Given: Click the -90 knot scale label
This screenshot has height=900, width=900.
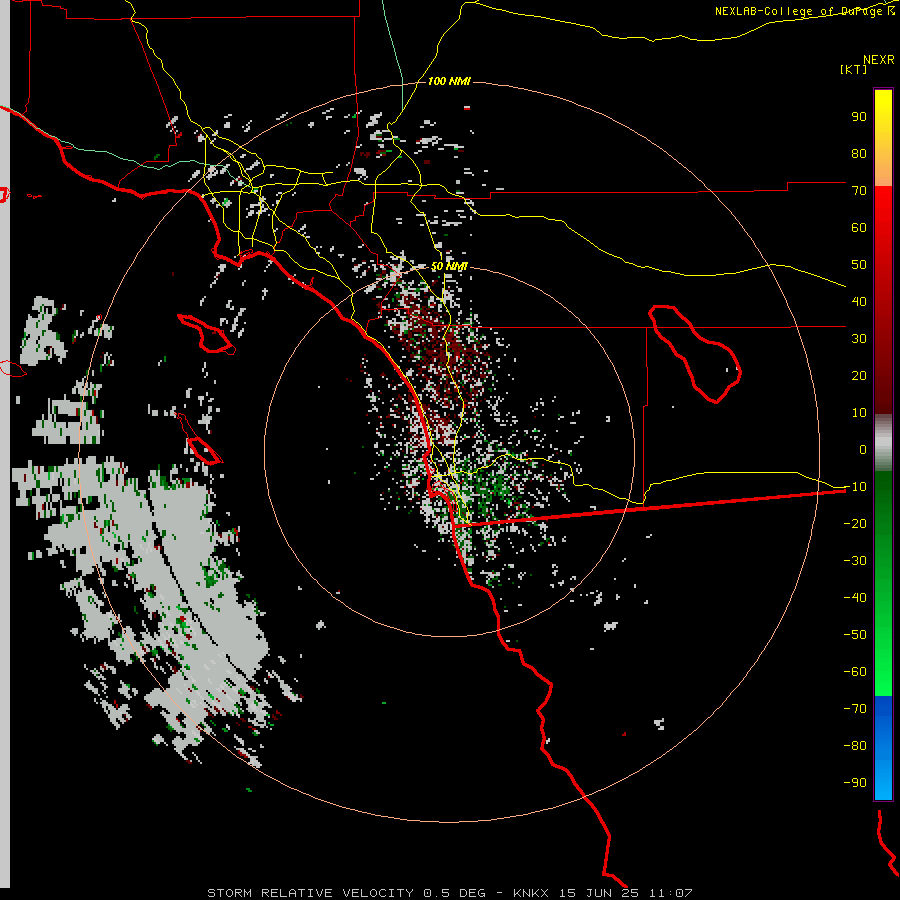Looking at the screenshot, I should tap(855, 783).
